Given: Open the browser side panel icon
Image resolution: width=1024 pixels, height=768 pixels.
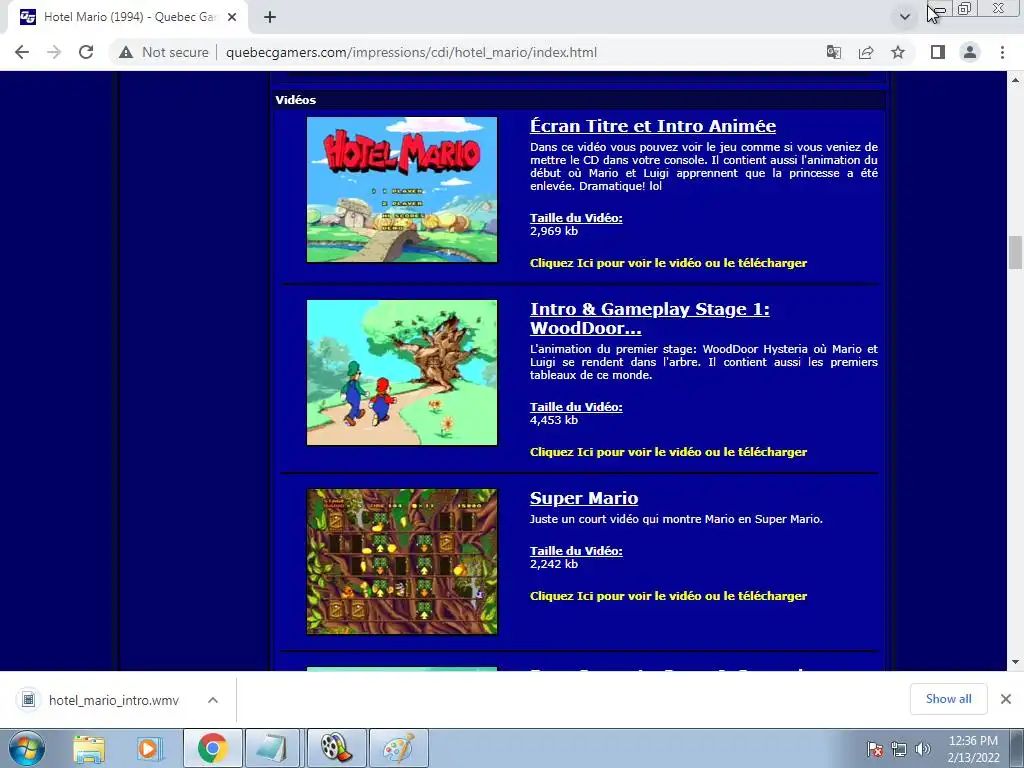Looking at the screenshot, I should point(938,52).
